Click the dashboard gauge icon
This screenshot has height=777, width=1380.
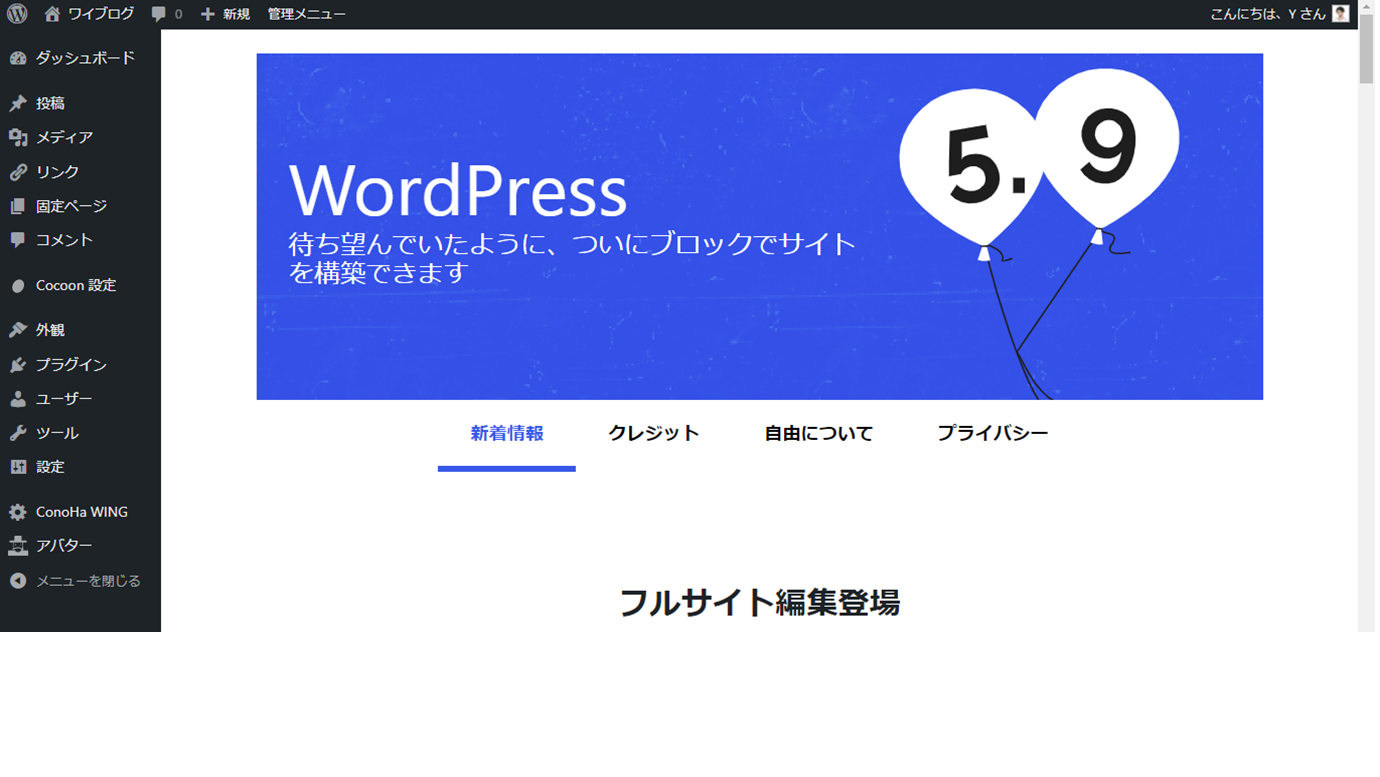[18, 58]
